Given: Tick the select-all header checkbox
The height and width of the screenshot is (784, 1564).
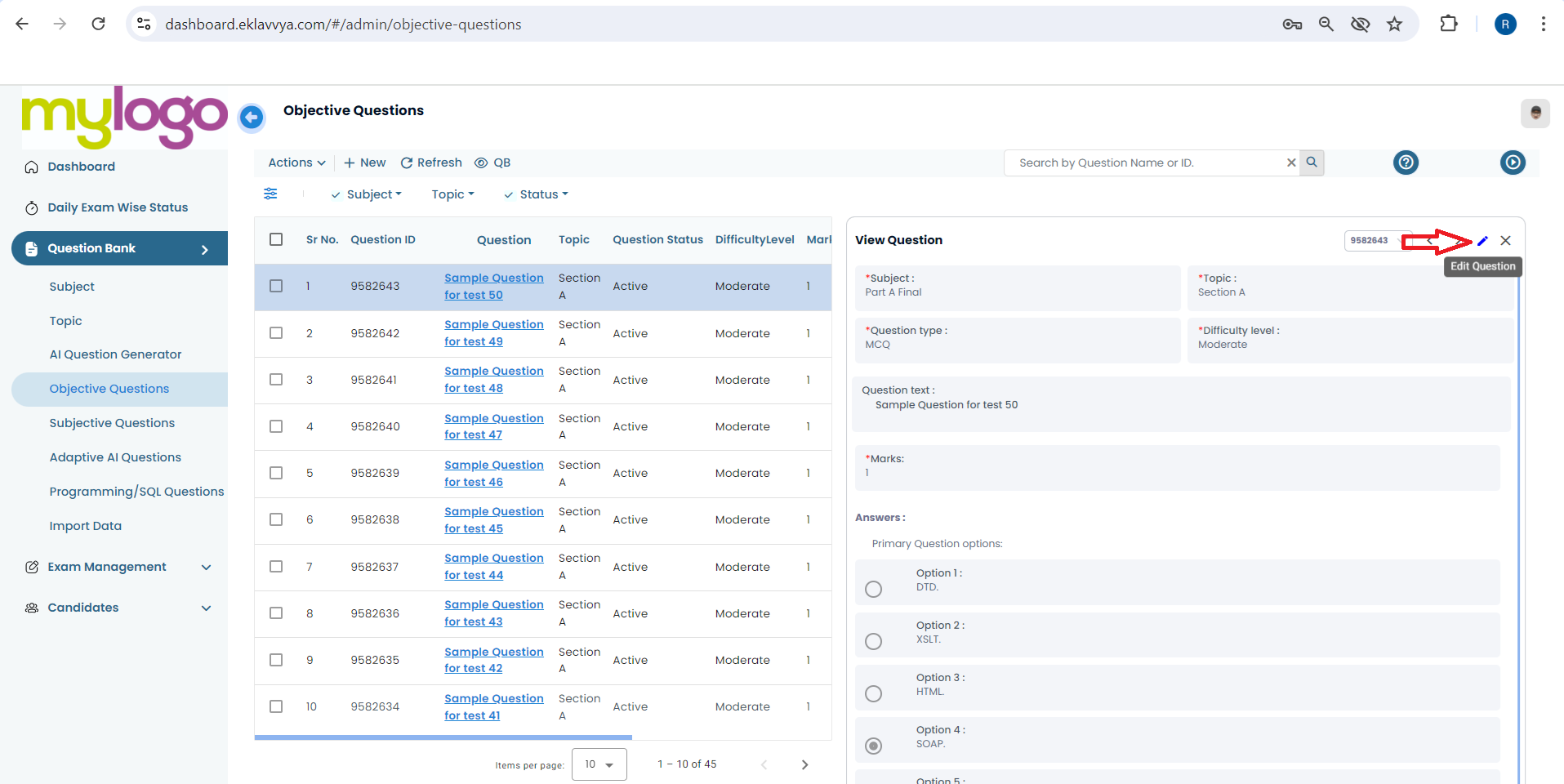Looking at the screenshot, I should click(276, 239).
